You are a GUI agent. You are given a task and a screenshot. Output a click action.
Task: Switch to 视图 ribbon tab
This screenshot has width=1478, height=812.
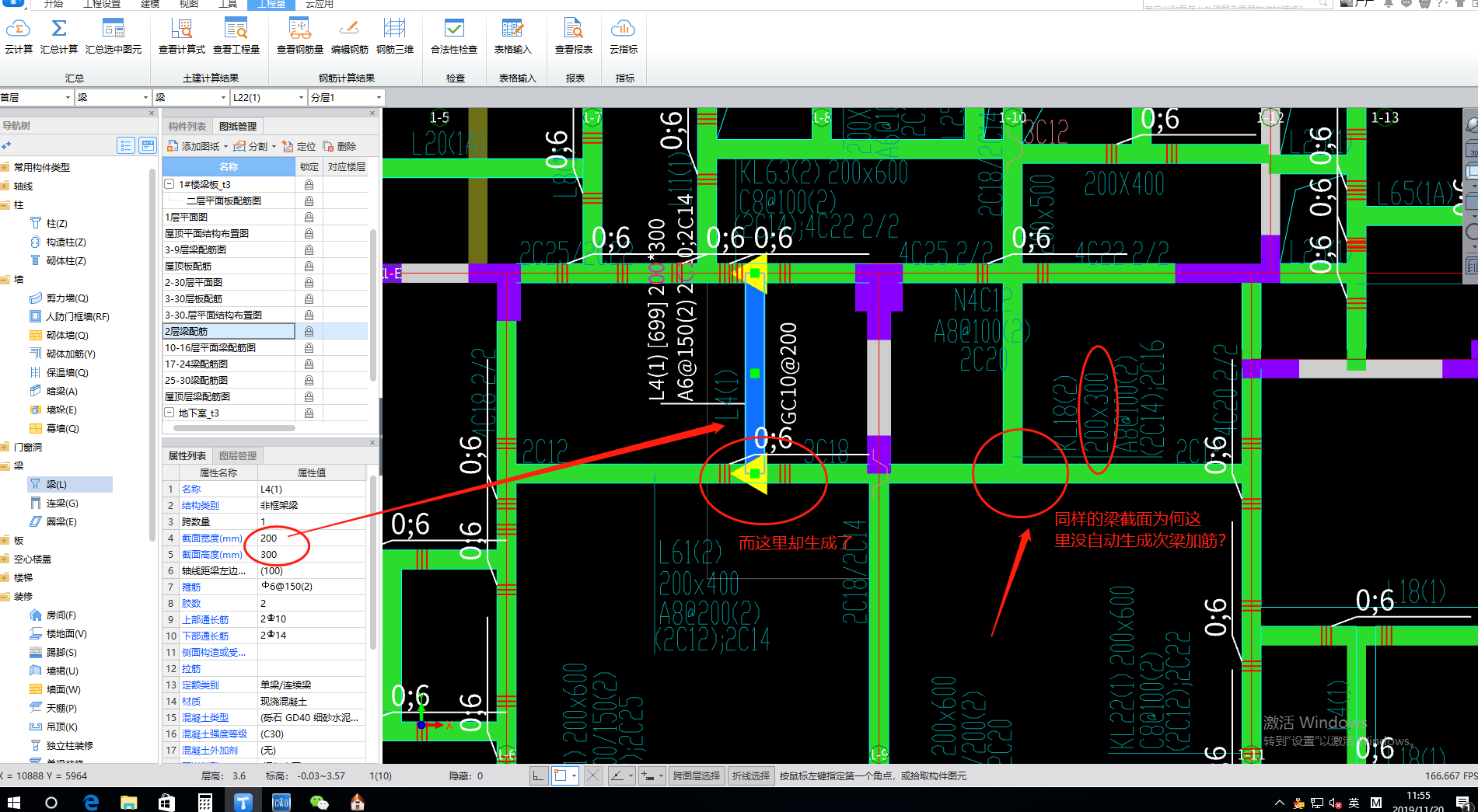(189, 4)
